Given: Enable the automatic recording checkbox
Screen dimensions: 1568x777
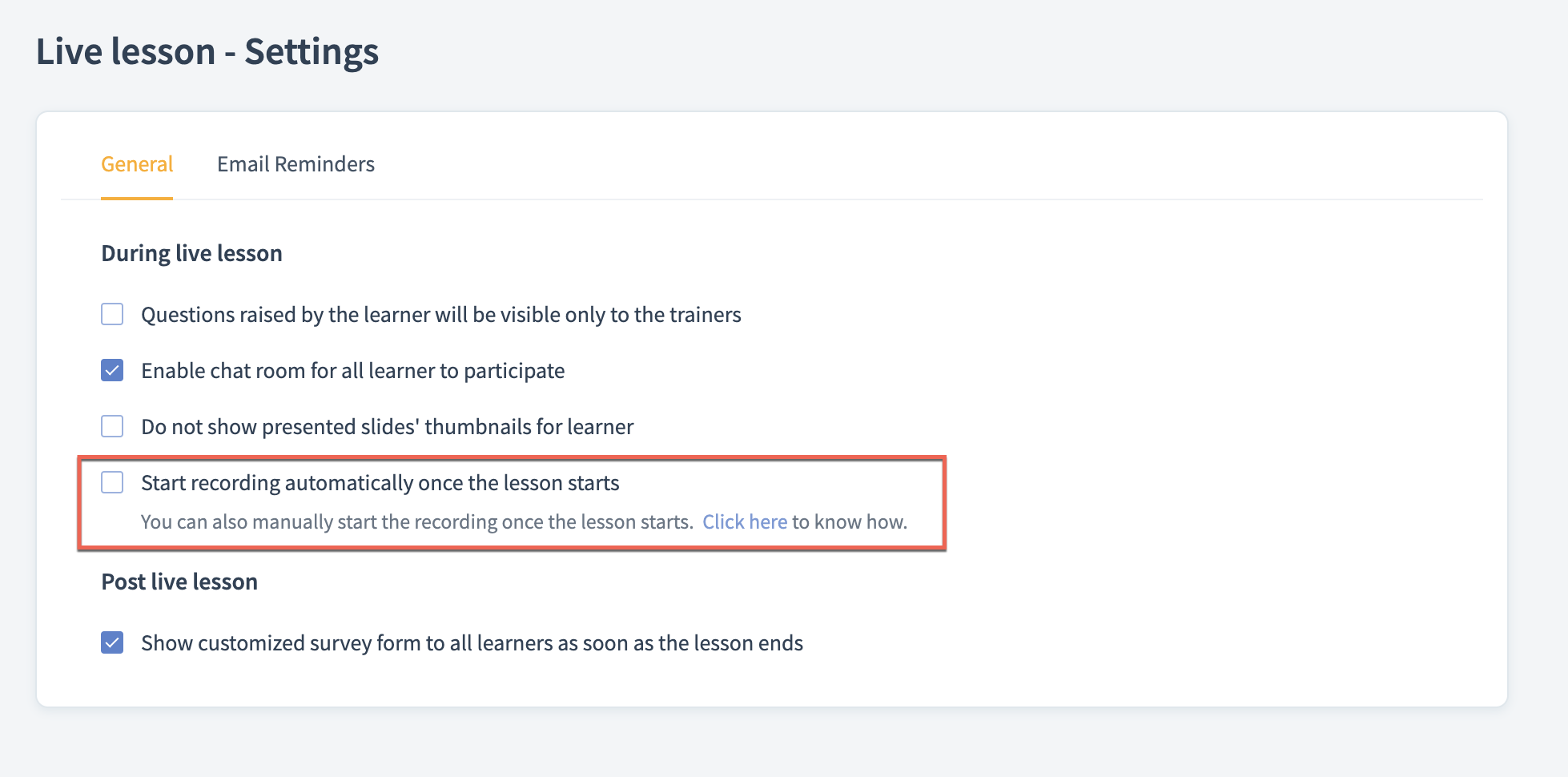Looking at the screenshot, I should pyautogui.click(x=112, y=482).
